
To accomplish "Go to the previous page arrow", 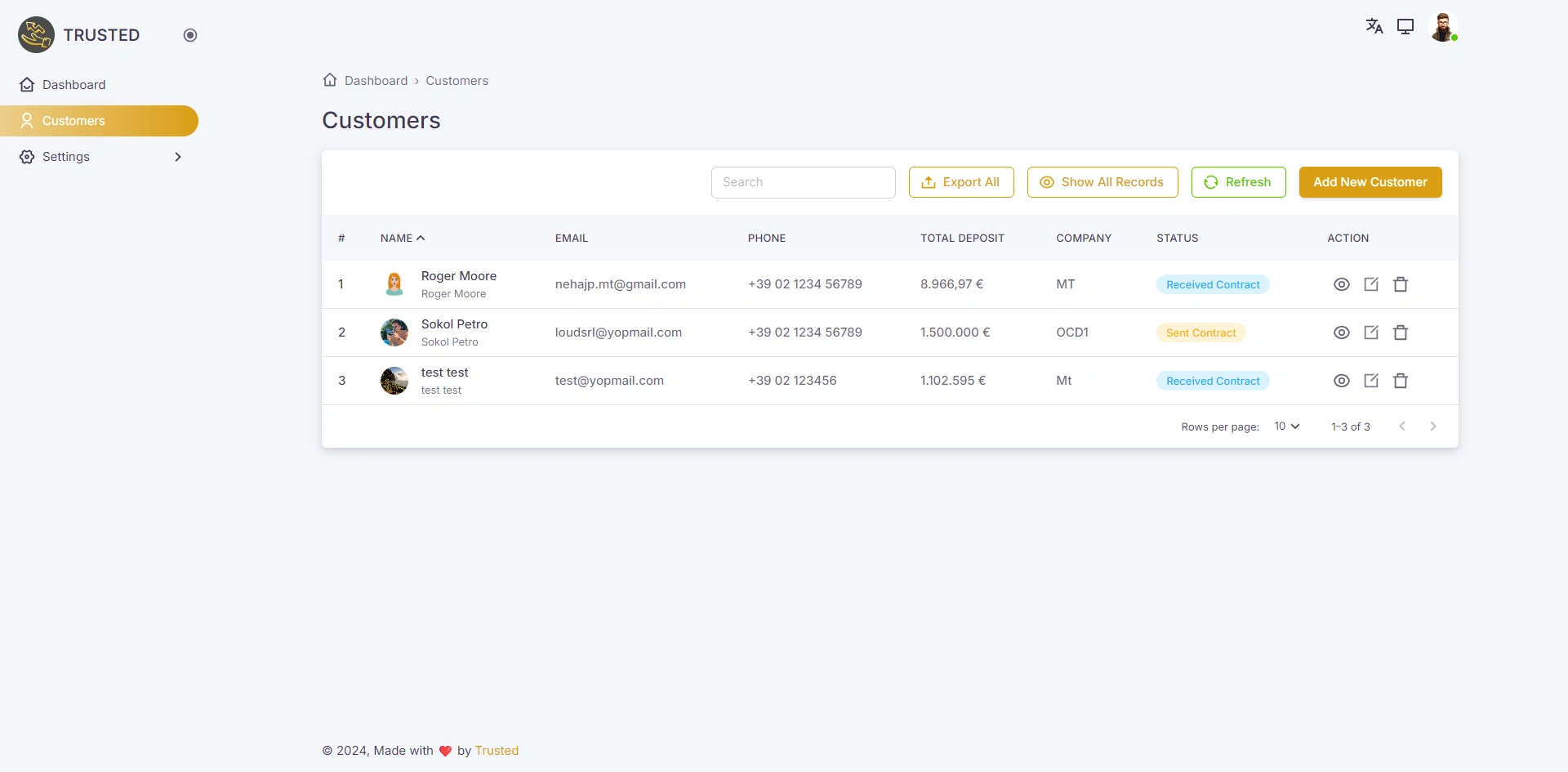I will (x=1402, y=426).
